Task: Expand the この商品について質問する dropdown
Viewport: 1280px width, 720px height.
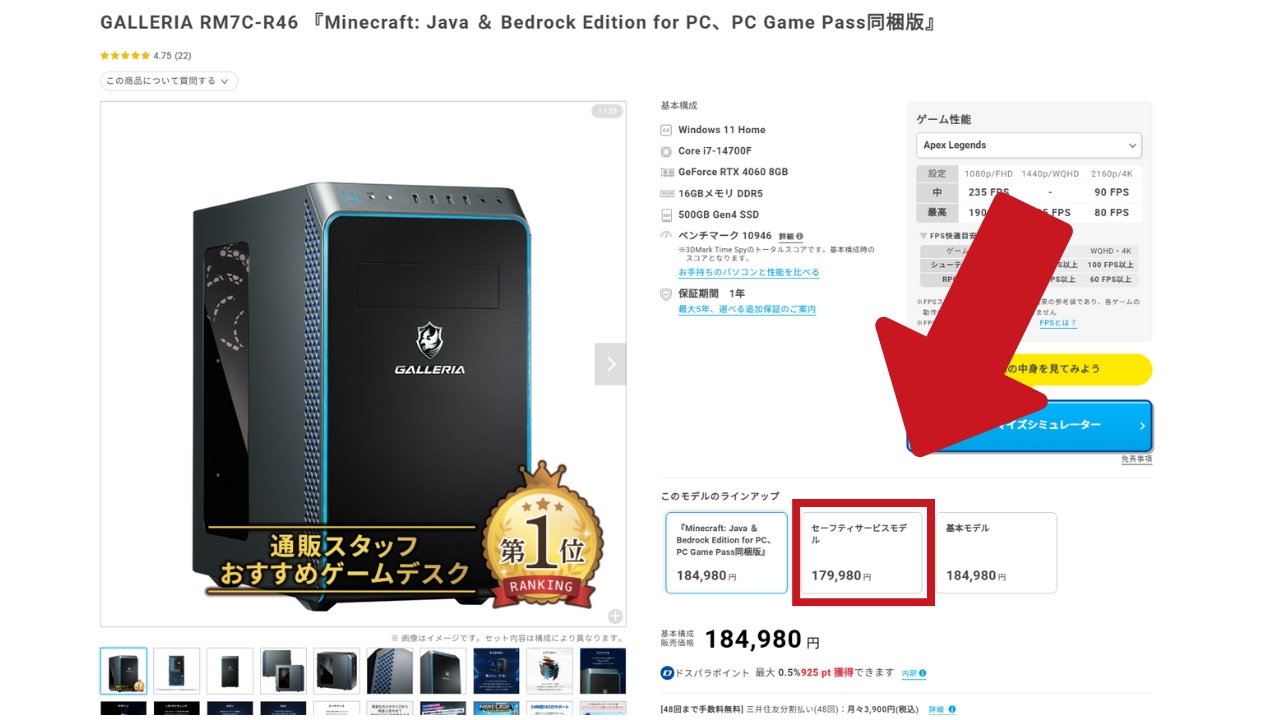Action: click(x=169, y=81)
